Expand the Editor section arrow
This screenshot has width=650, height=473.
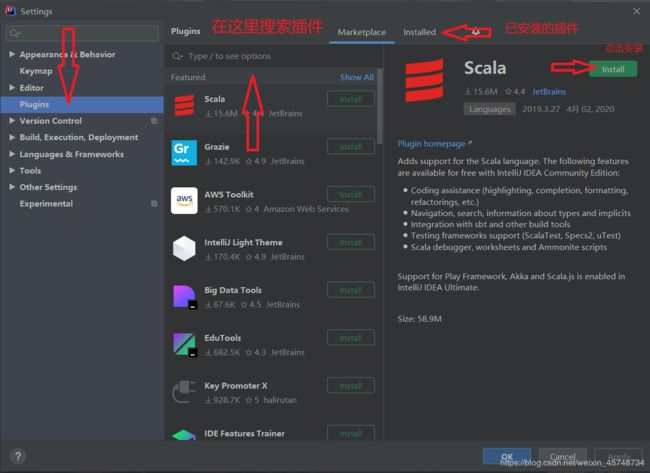pos(12,87)
